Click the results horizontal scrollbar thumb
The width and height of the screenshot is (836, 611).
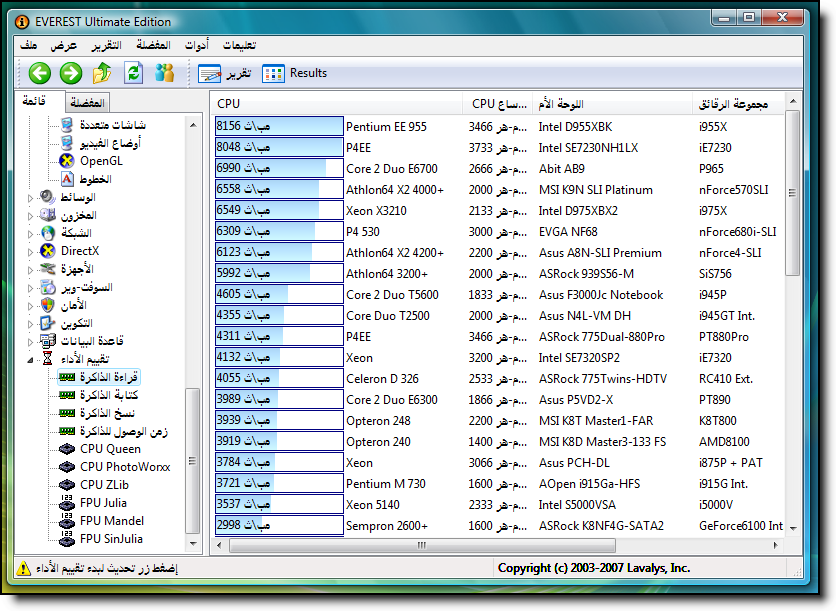pos(422,545)
